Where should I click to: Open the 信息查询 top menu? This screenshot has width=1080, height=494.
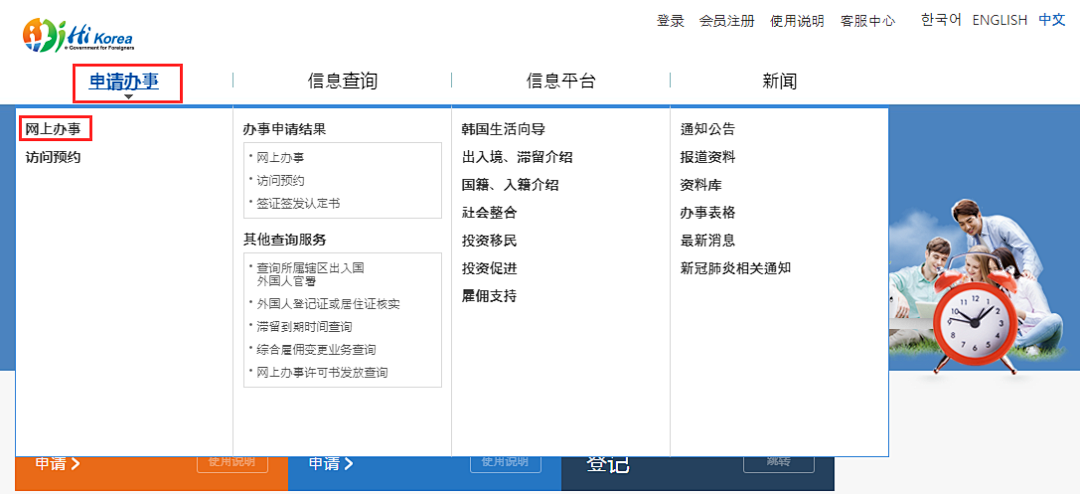342,81
